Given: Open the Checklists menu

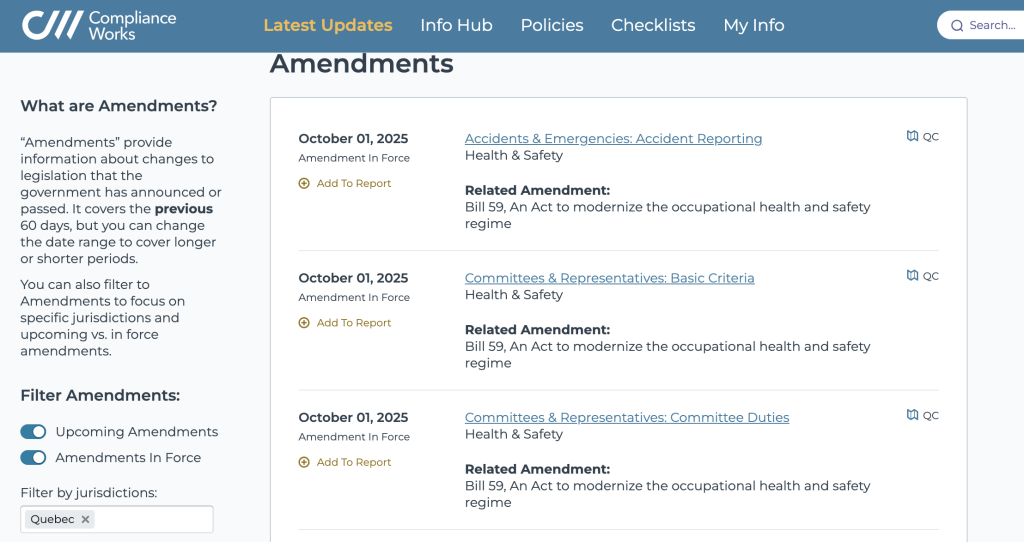Looking at the screenshot, I should point(653,25).
